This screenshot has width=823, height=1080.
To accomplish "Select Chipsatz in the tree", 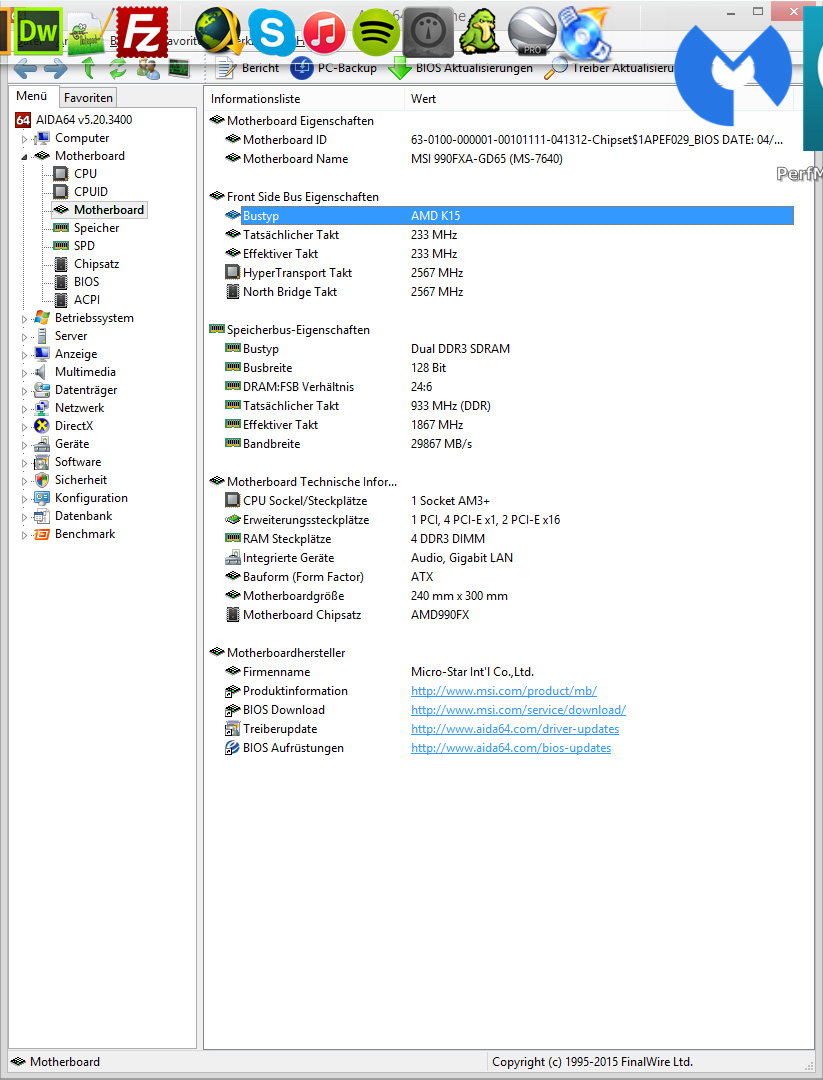I will (96, 264).
